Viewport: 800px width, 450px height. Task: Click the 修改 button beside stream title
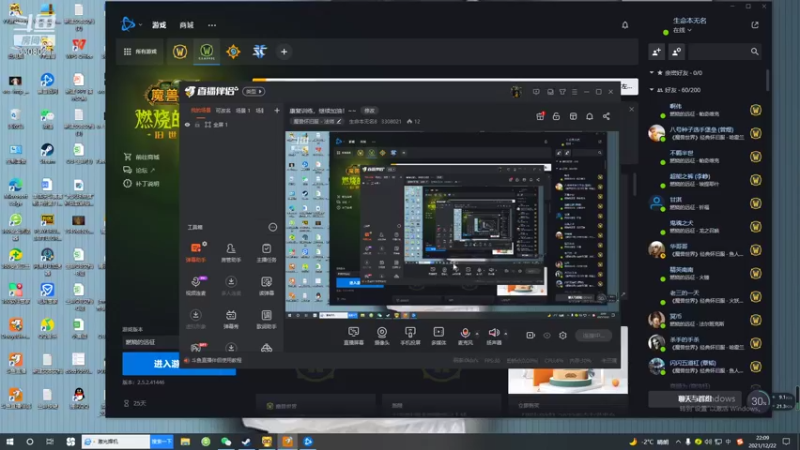coord(369,111)
